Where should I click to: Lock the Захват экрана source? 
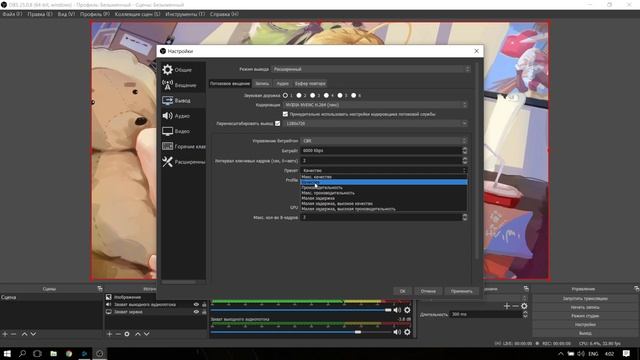coord(204,312)
